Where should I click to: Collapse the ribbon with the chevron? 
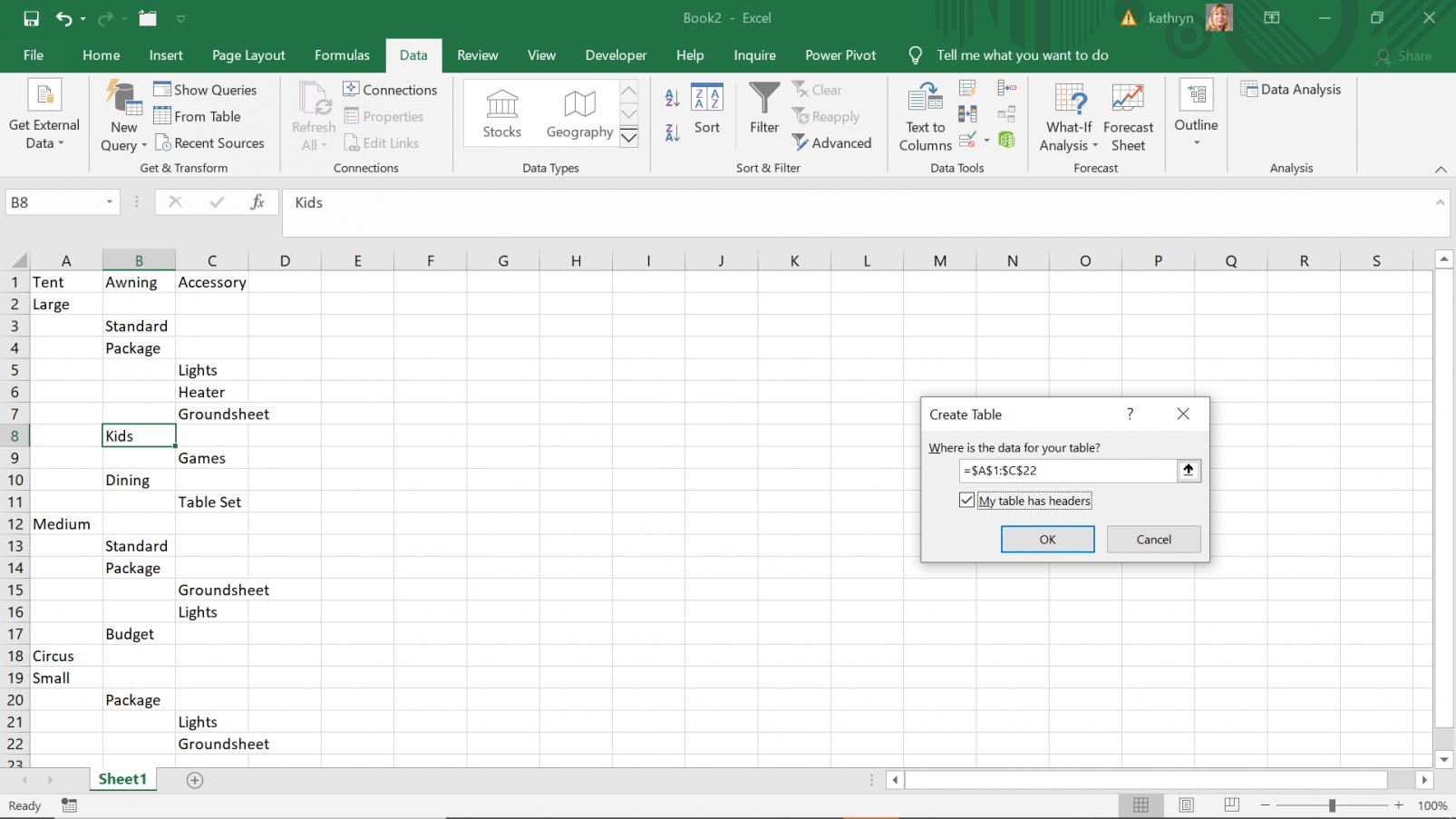coord(1441,170)
